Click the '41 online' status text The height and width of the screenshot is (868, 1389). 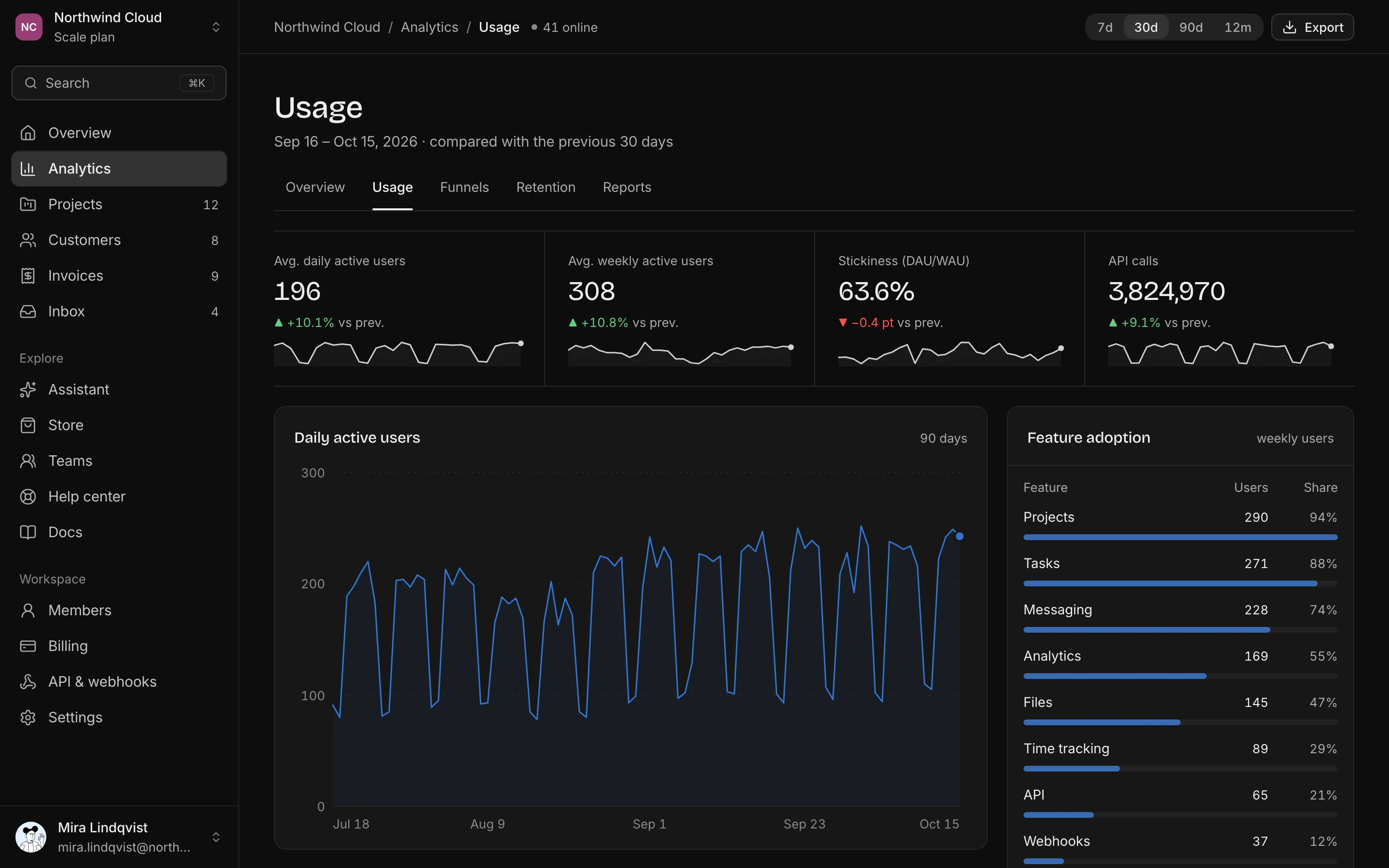point(570,27)
